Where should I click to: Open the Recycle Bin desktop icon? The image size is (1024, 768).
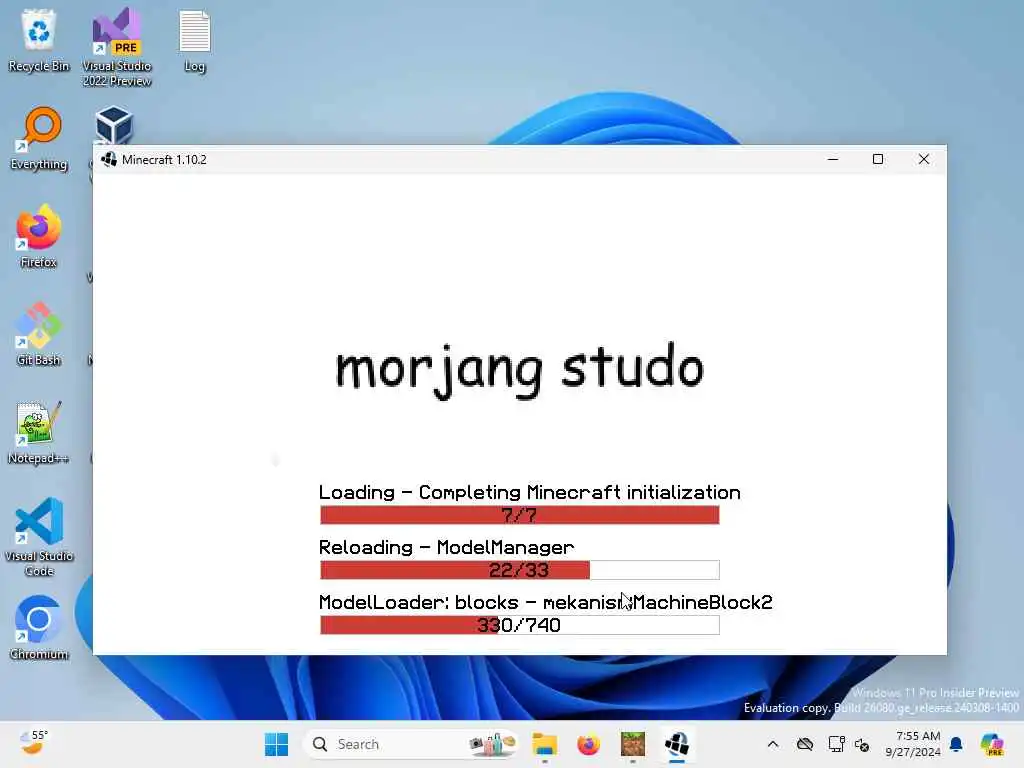click(39, 40)
